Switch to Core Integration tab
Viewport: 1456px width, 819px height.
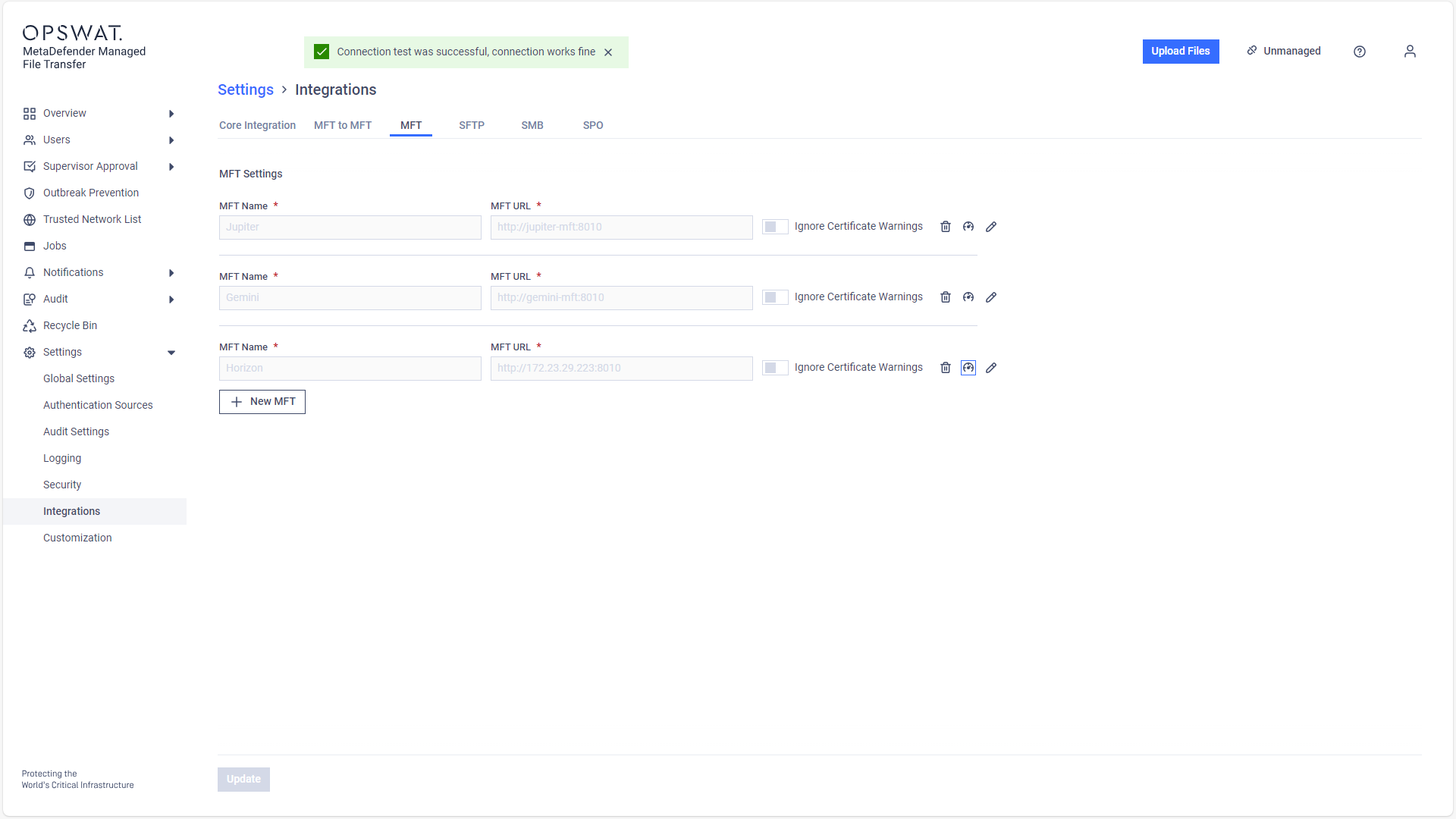click(257, 126)
